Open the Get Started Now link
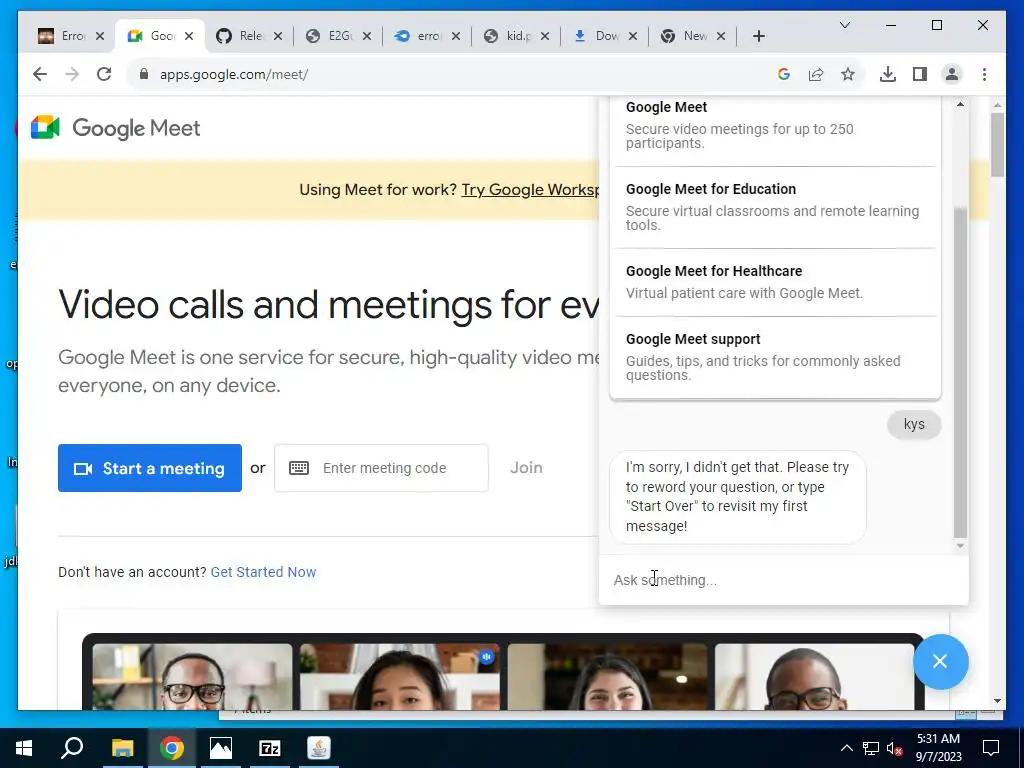 pos(263,572)
